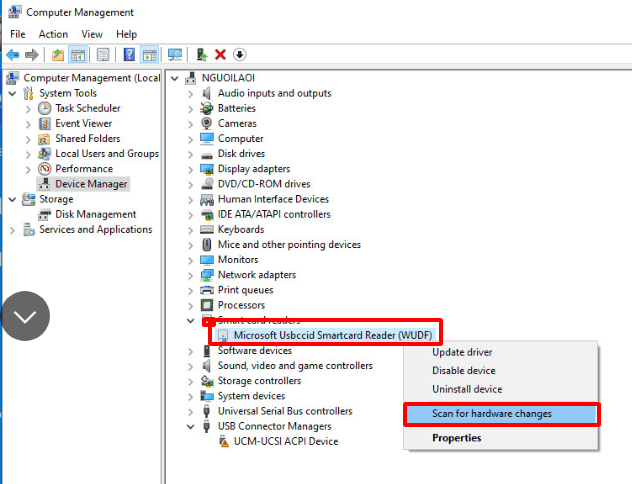Viewport: 632px width, 484px height.
Task: Expand the Display adapters category arrow
Action: click(190, 169)
